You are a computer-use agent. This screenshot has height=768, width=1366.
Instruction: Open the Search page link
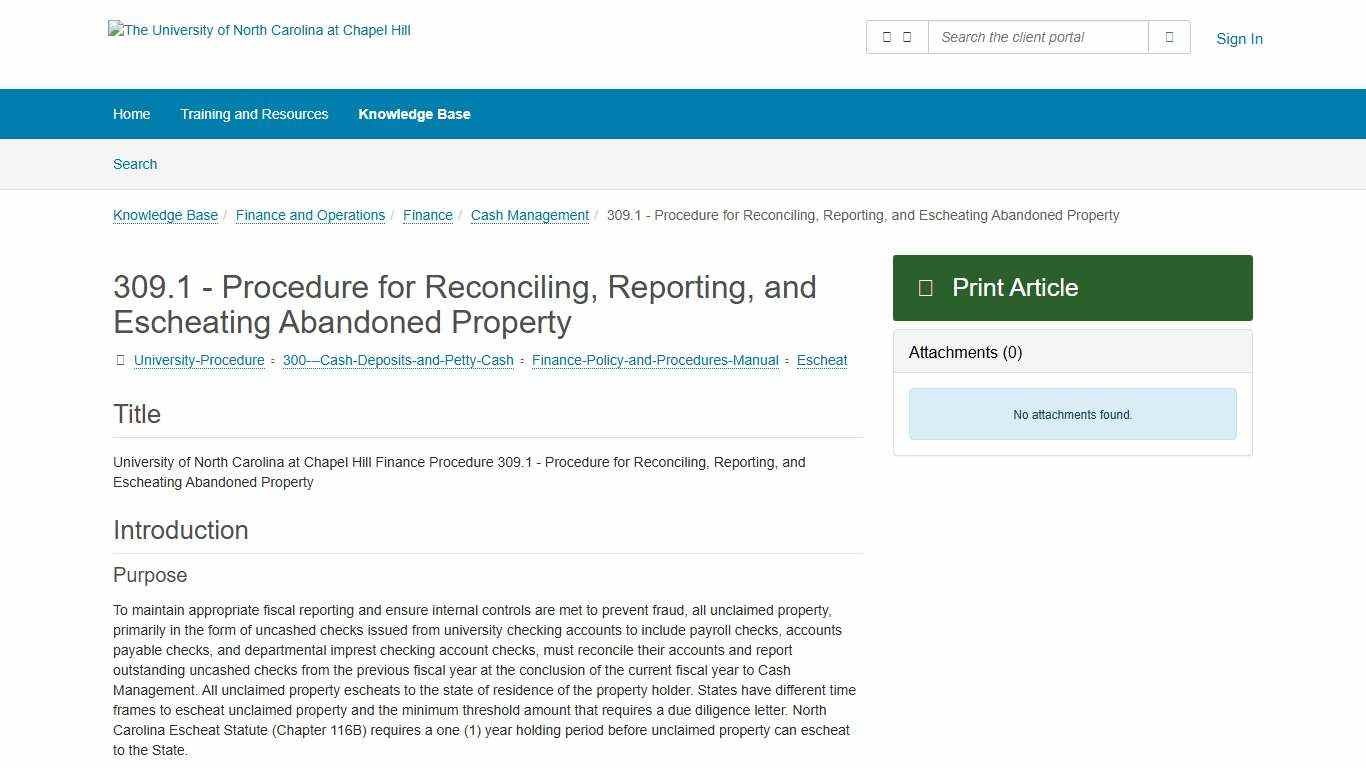pyautogui.click(x=135, y=164)
